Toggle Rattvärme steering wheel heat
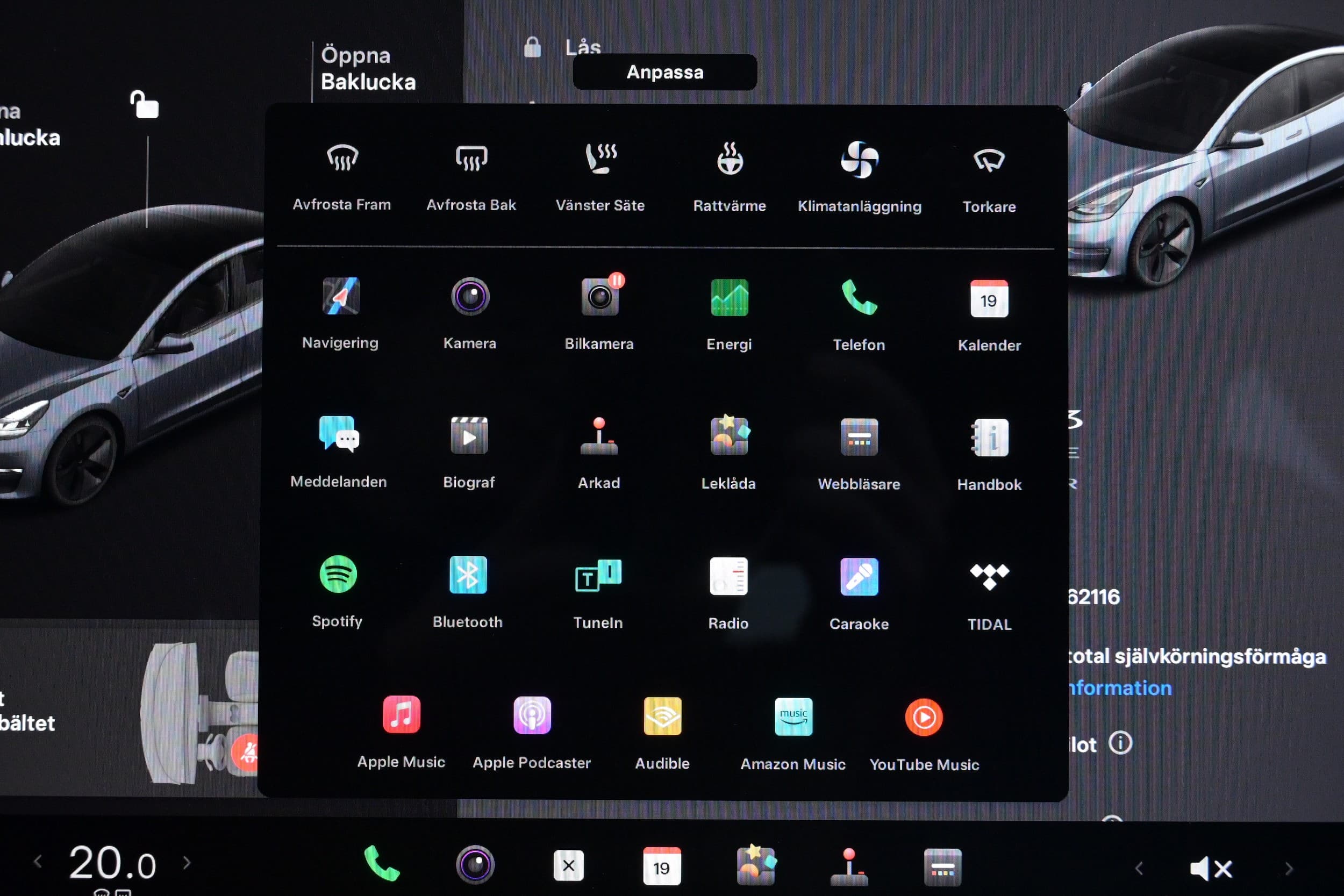1344x896 pixels. [730, 178]
